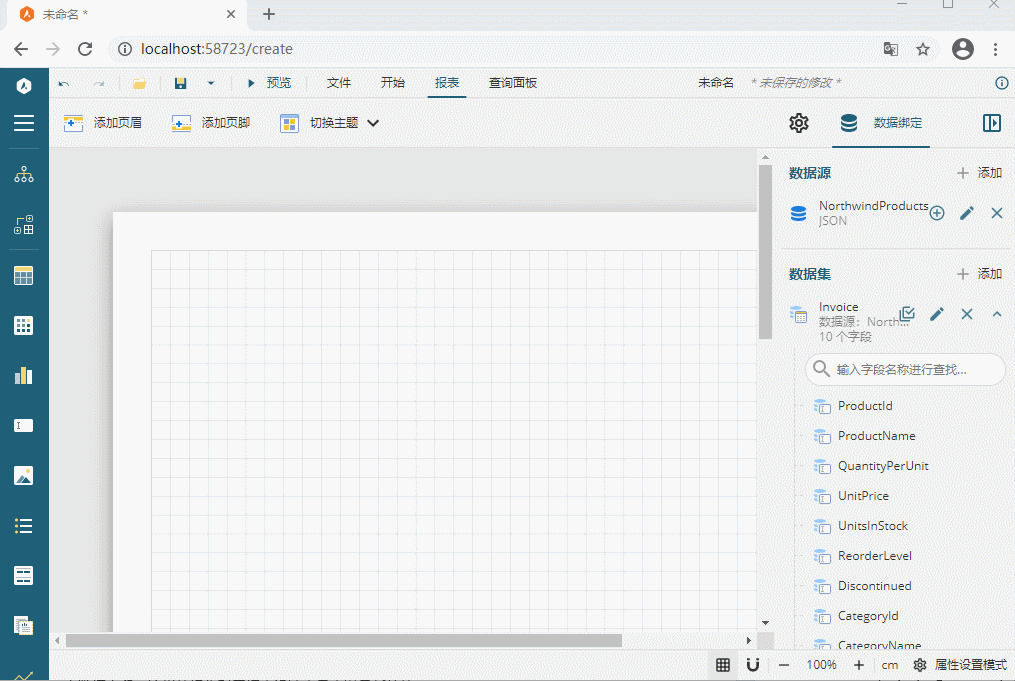Insert a subreport control from sidebar
The height and width of the screenshot is (681, 1015).
[24, 625]
